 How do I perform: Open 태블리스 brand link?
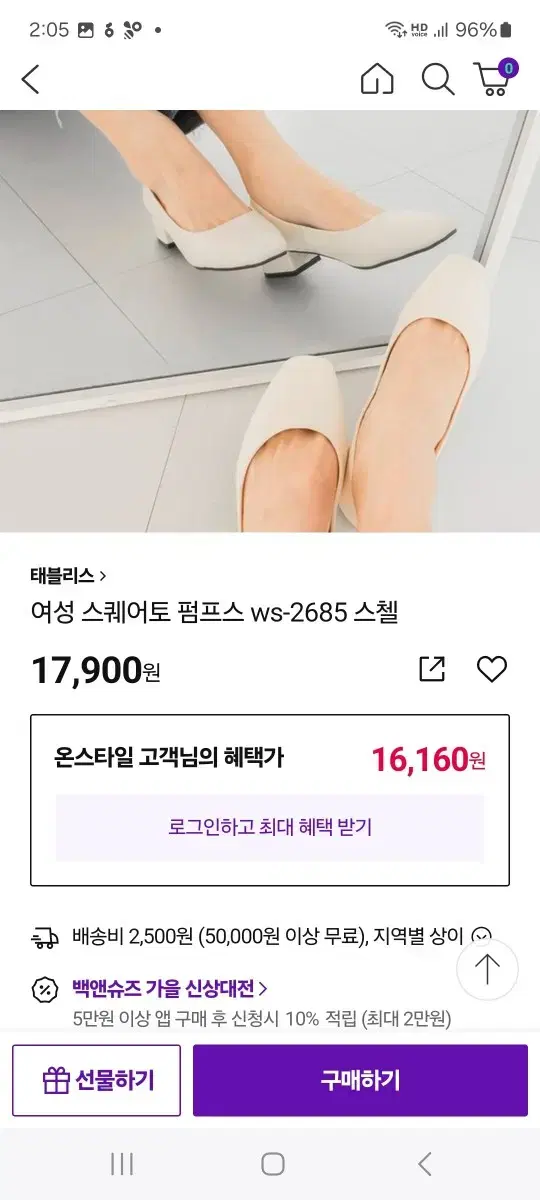(x=68, y=575)
